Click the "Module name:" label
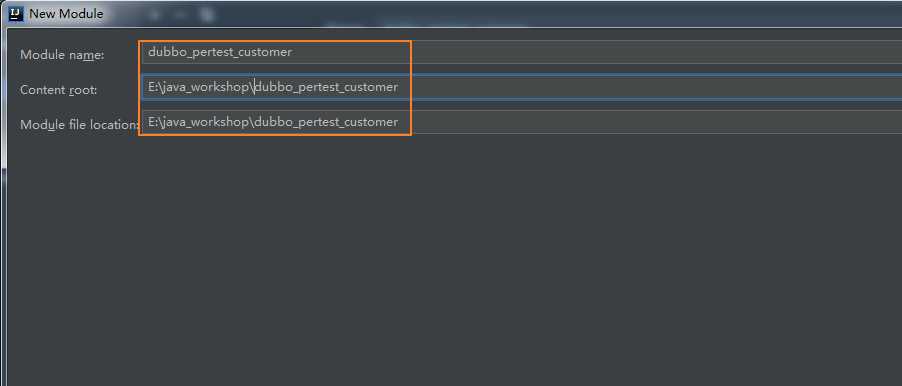This screenshot has height=386, width=902. pyautogui.click(x=62, y=55)
